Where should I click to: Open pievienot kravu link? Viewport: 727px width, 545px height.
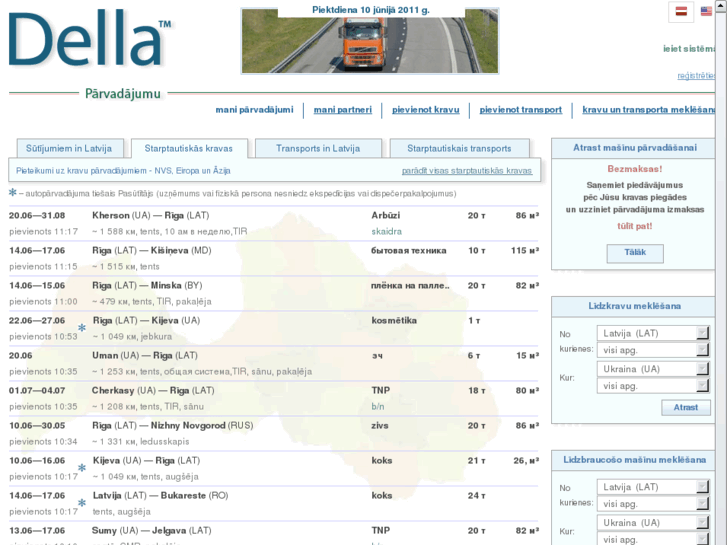[426, 110]
